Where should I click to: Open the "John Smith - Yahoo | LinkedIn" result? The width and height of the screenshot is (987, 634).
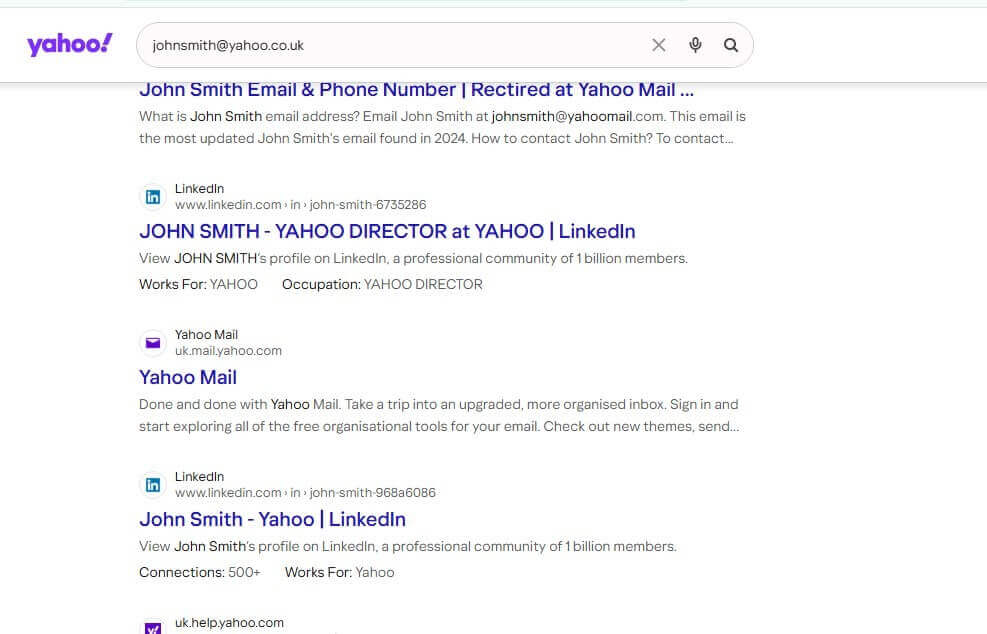tap(272, 519)
